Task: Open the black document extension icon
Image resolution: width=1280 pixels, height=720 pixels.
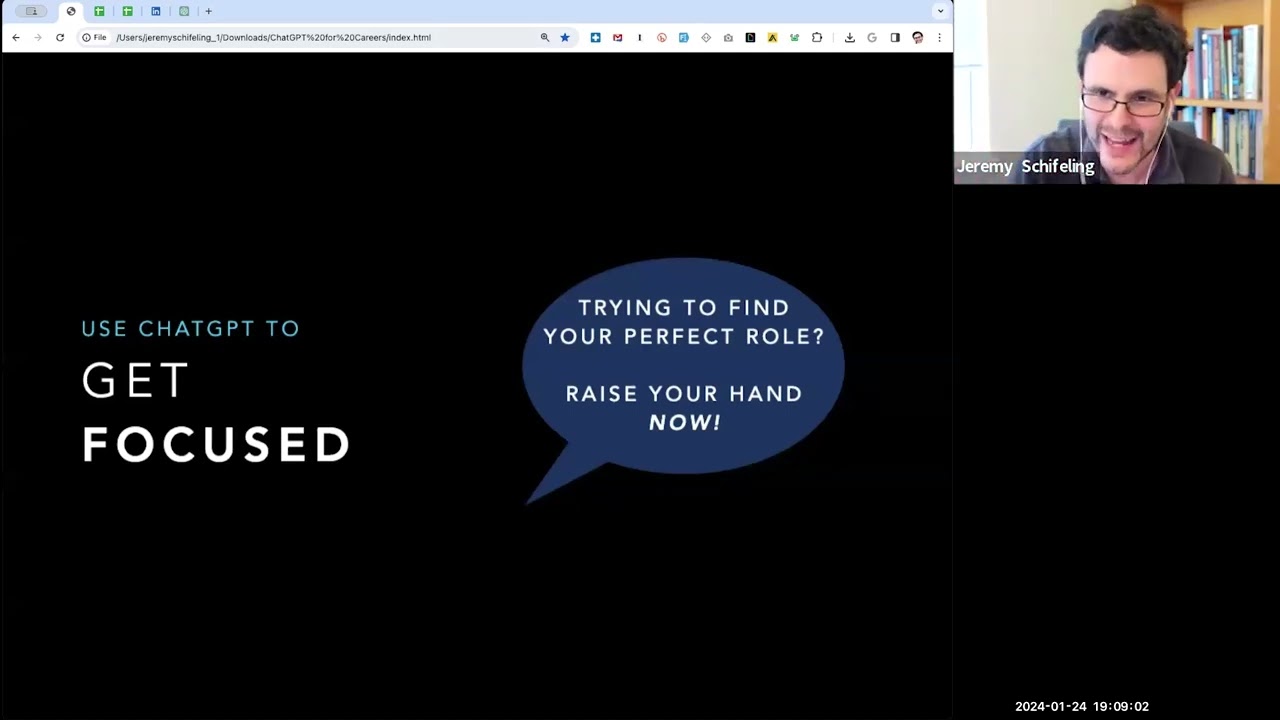Action: coord(750,37)
